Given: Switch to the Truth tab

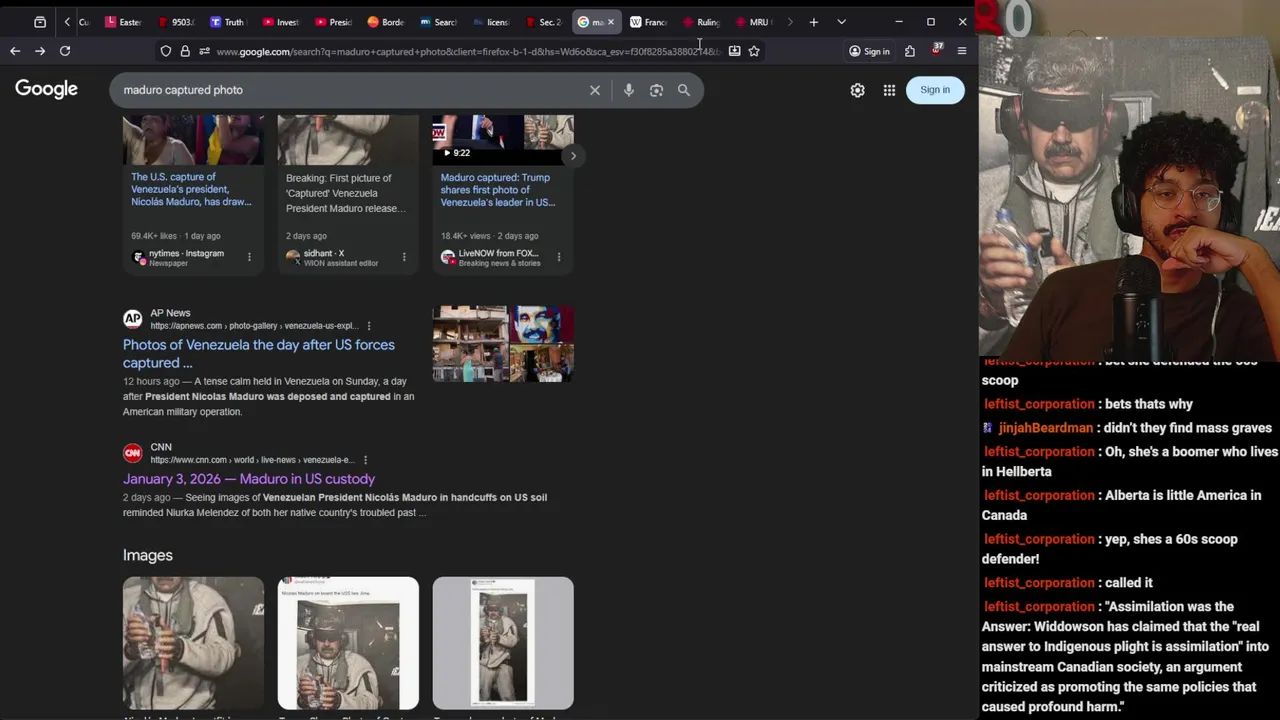Looking at the screenshot, I should pos(227,22).
